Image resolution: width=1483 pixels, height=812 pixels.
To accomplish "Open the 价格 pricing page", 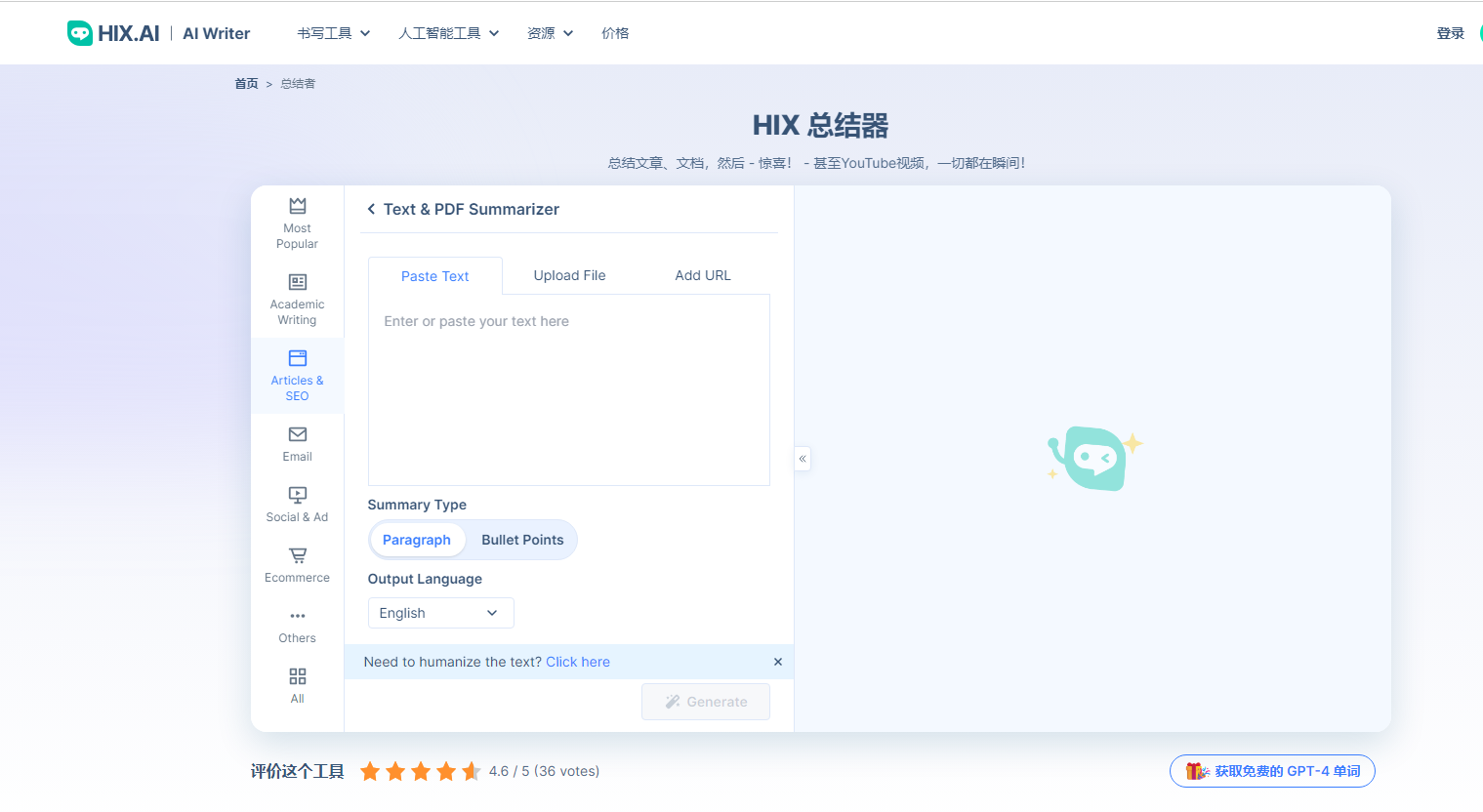I will pos(615,33).
